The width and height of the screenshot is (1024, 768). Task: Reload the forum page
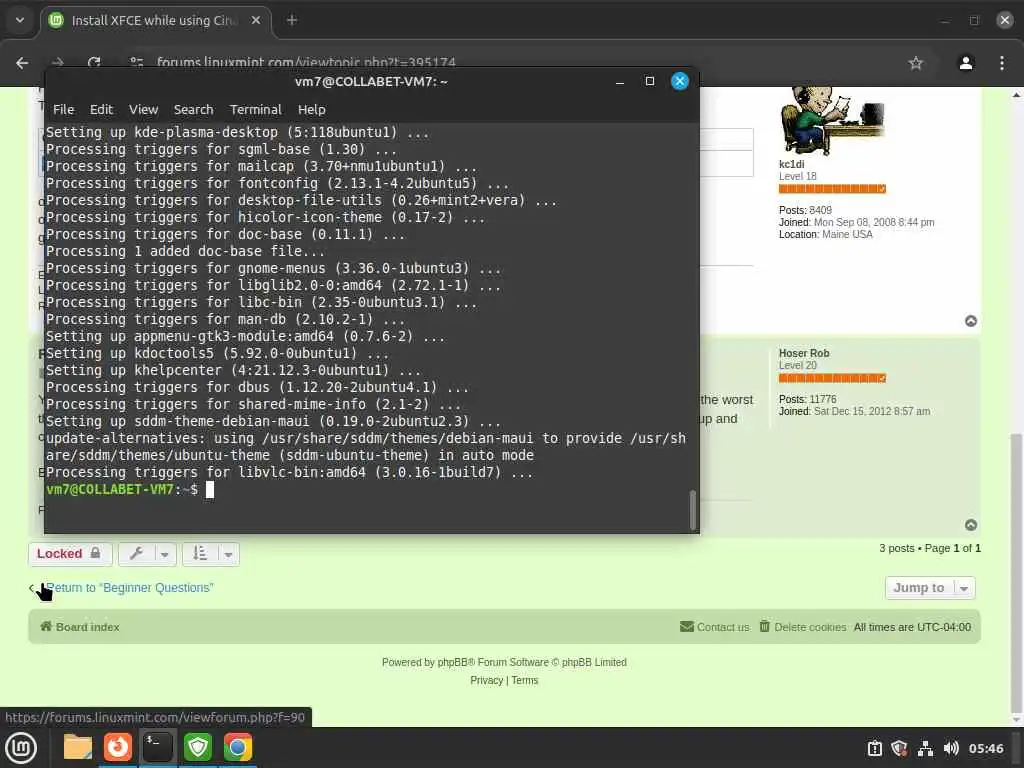pos(94,63)
